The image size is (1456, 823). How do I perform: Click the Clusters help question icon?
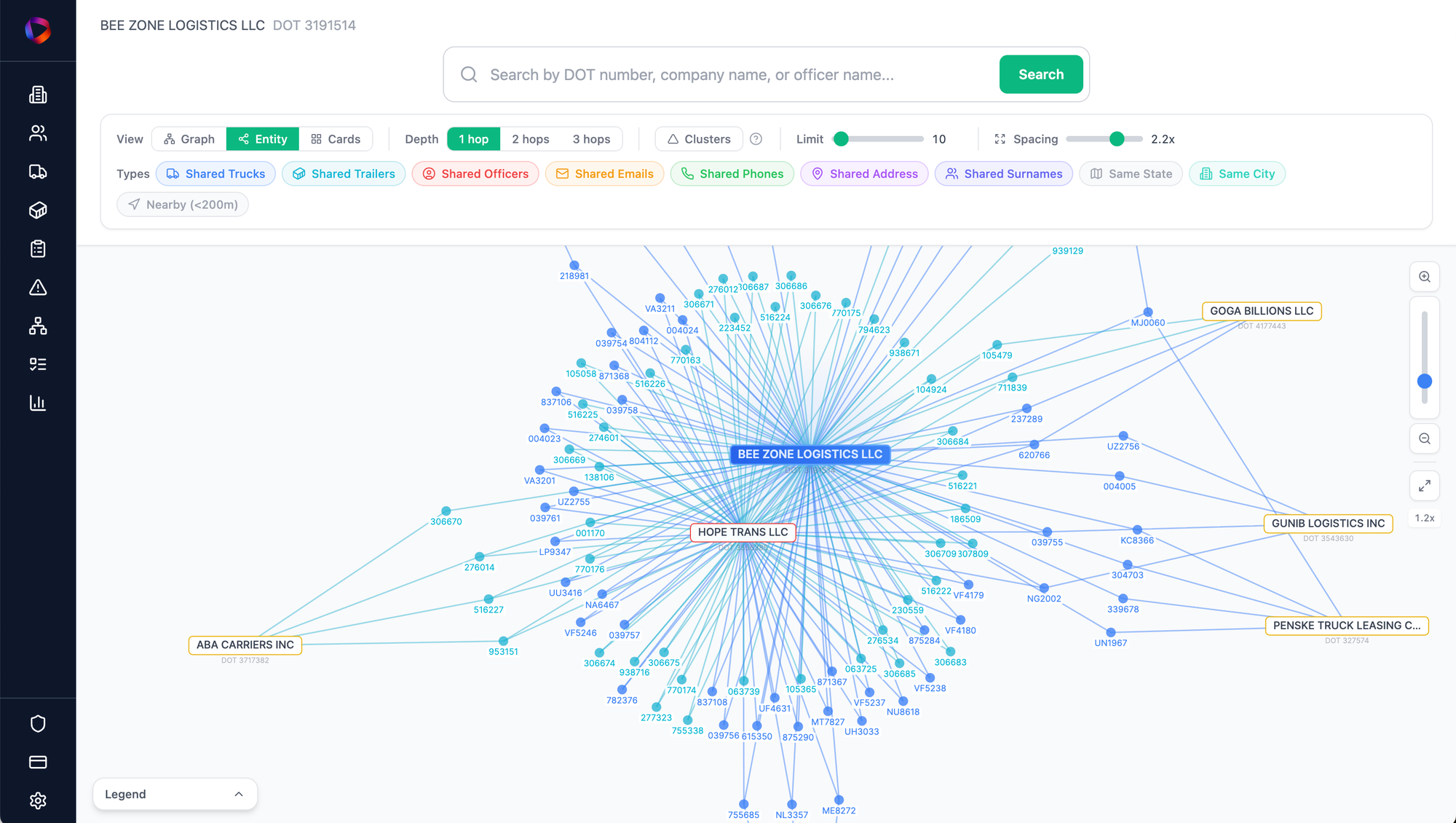click(x=756, y=139)
